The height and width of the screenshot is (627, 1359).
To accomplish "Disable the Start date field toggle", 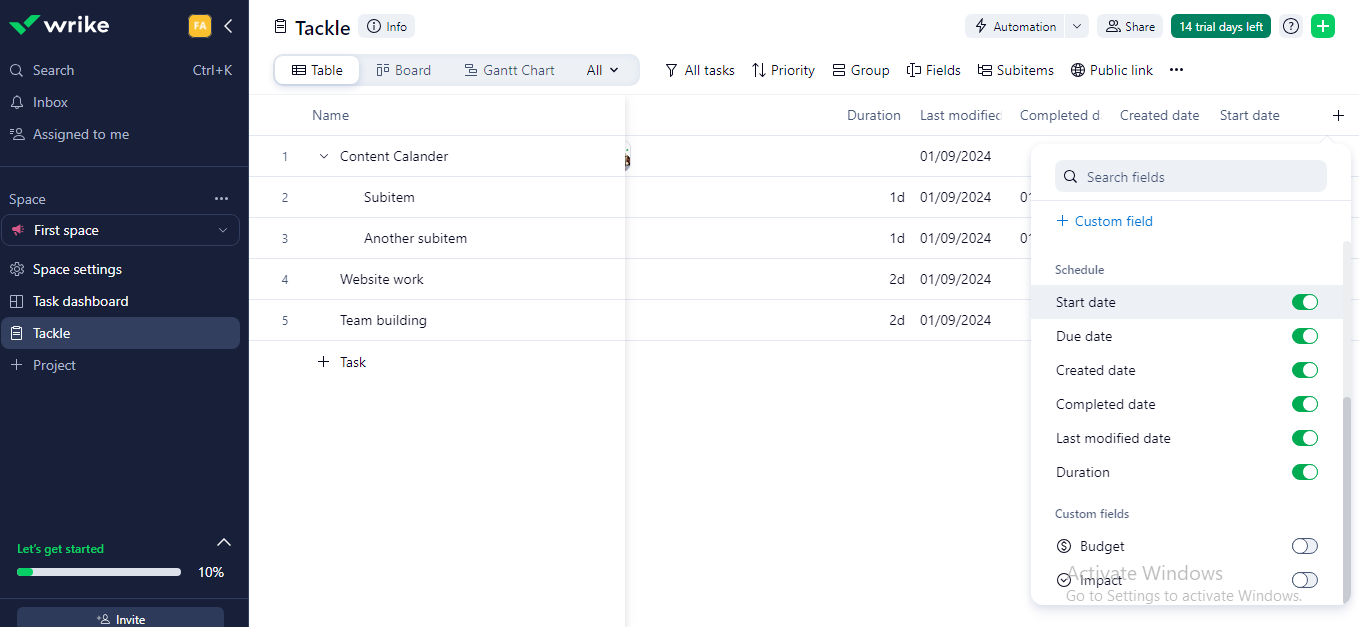I will [x=1305, y=302].
